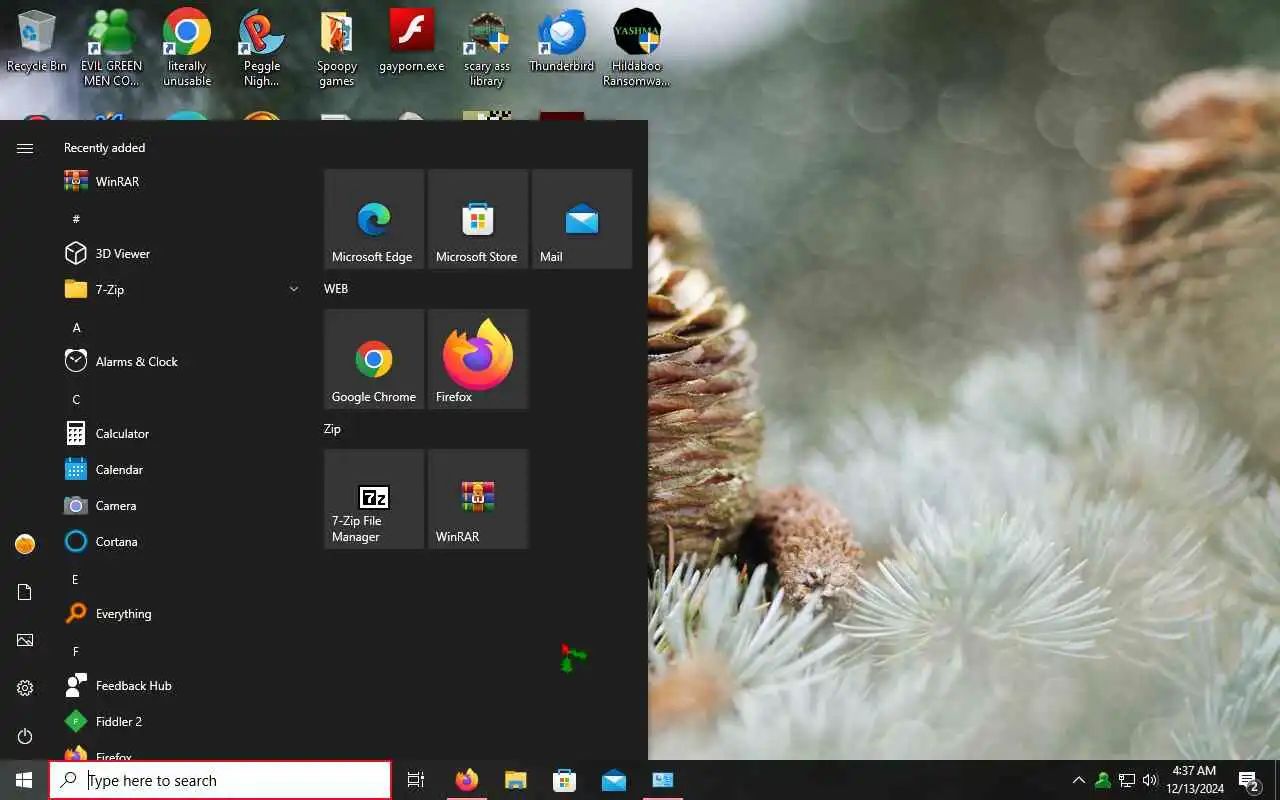Click the Windows Start button
The image size is (1280, 800).
(24, 780)
